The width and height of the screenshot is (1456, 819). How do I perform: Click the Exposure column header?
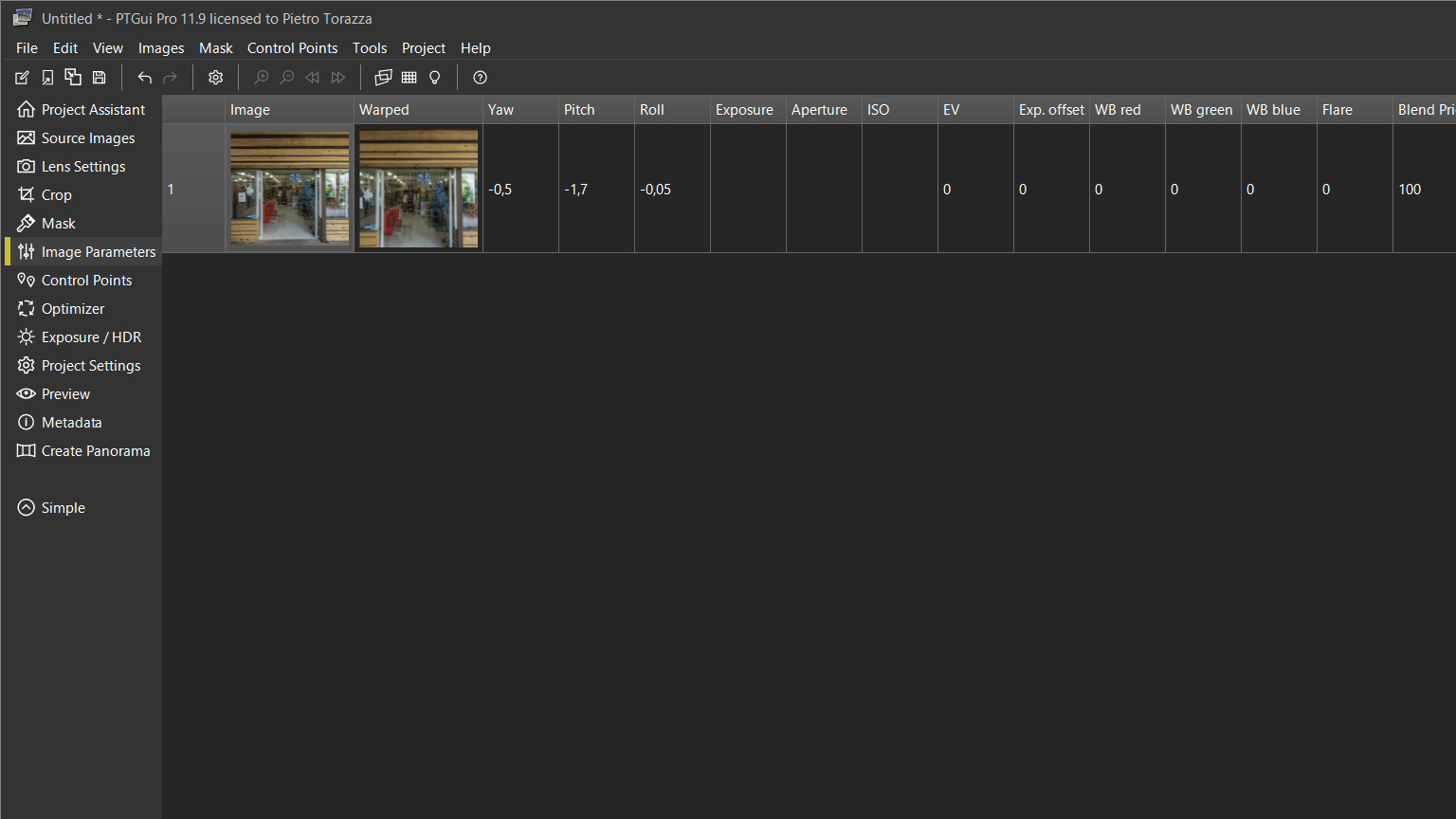[x=748, y=110]
